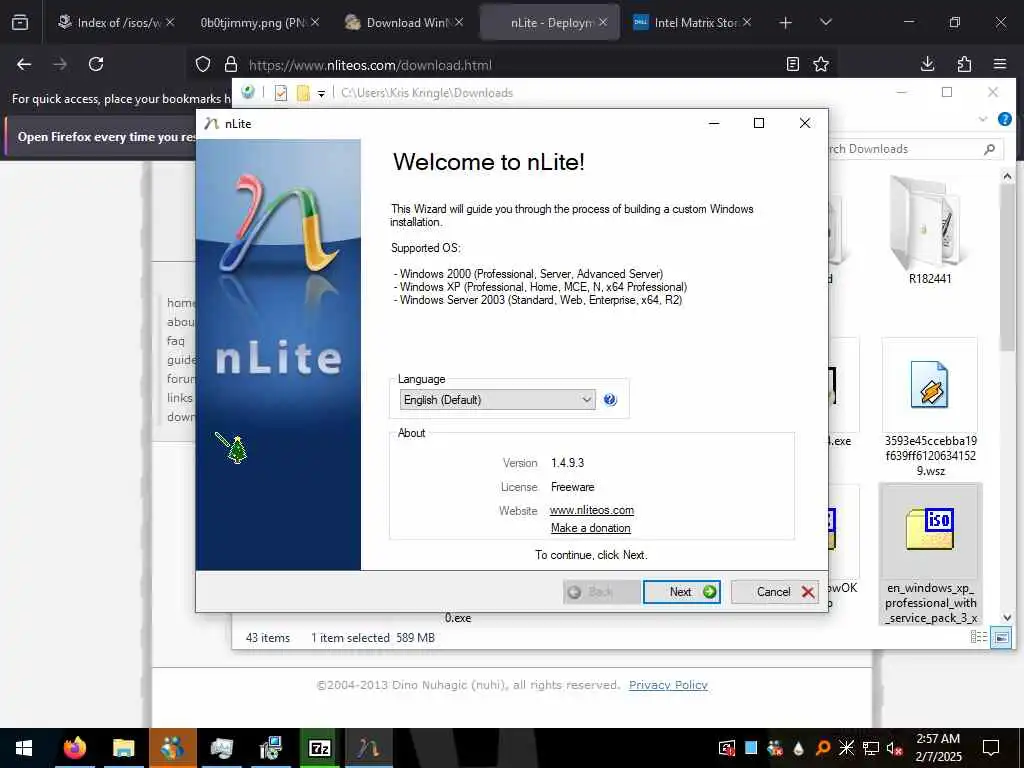1024x768 pixels.
Task: Click the Firefox back arrow
Action: (24, 64)
